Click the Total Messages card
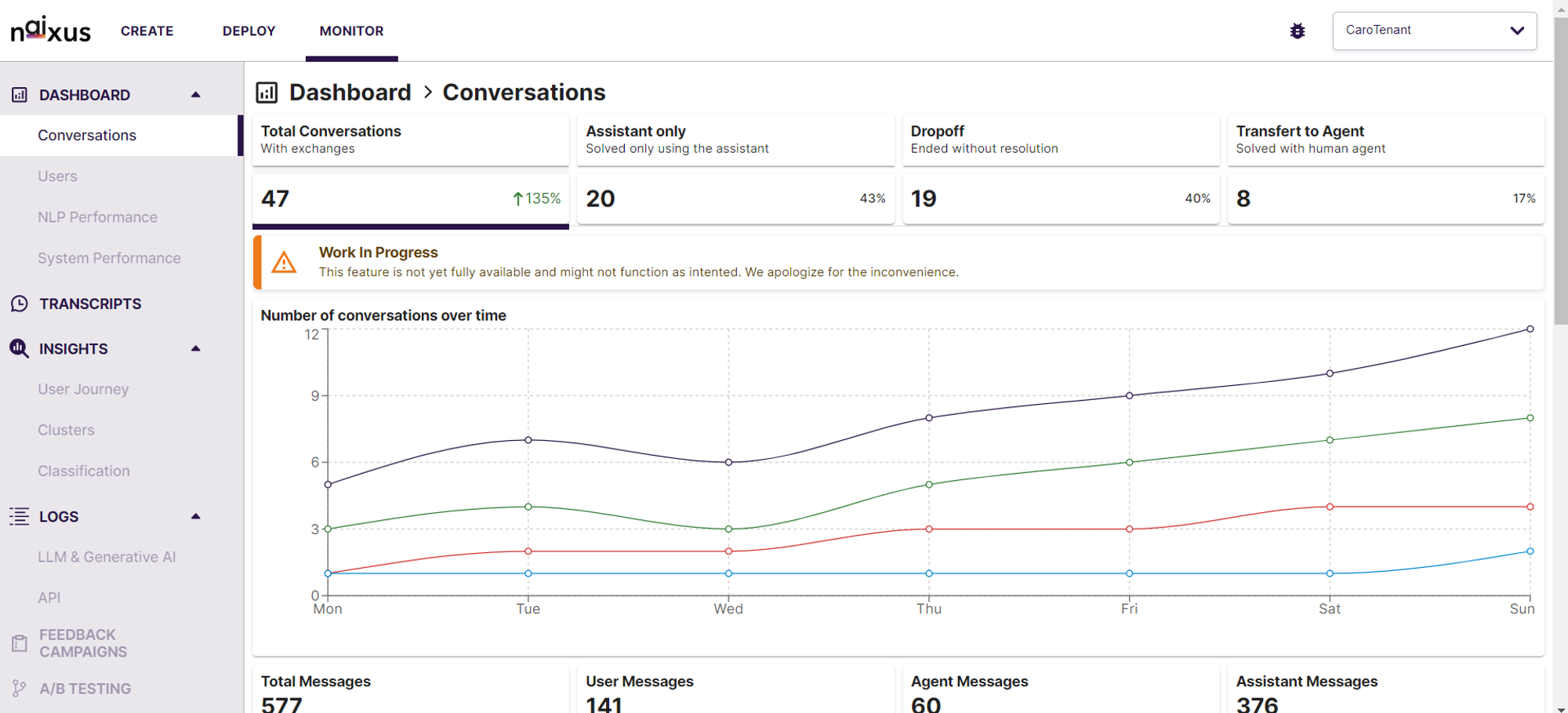Image resolution: width=1568 pixels, height=713 pixels. 411,689
